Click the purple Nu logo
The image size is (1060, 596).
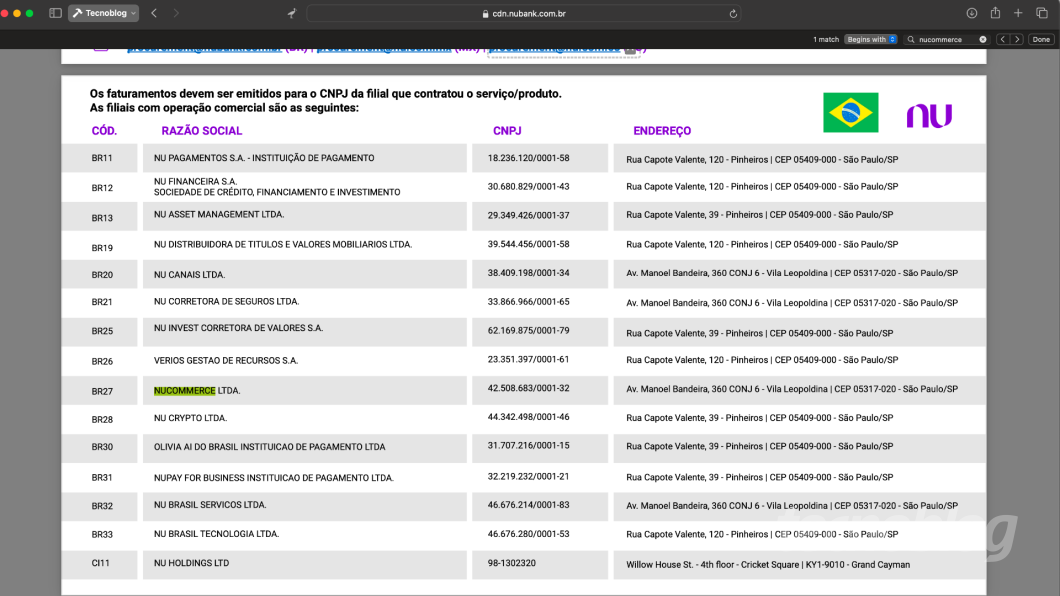pyautogui.click(x=929, y=116)
